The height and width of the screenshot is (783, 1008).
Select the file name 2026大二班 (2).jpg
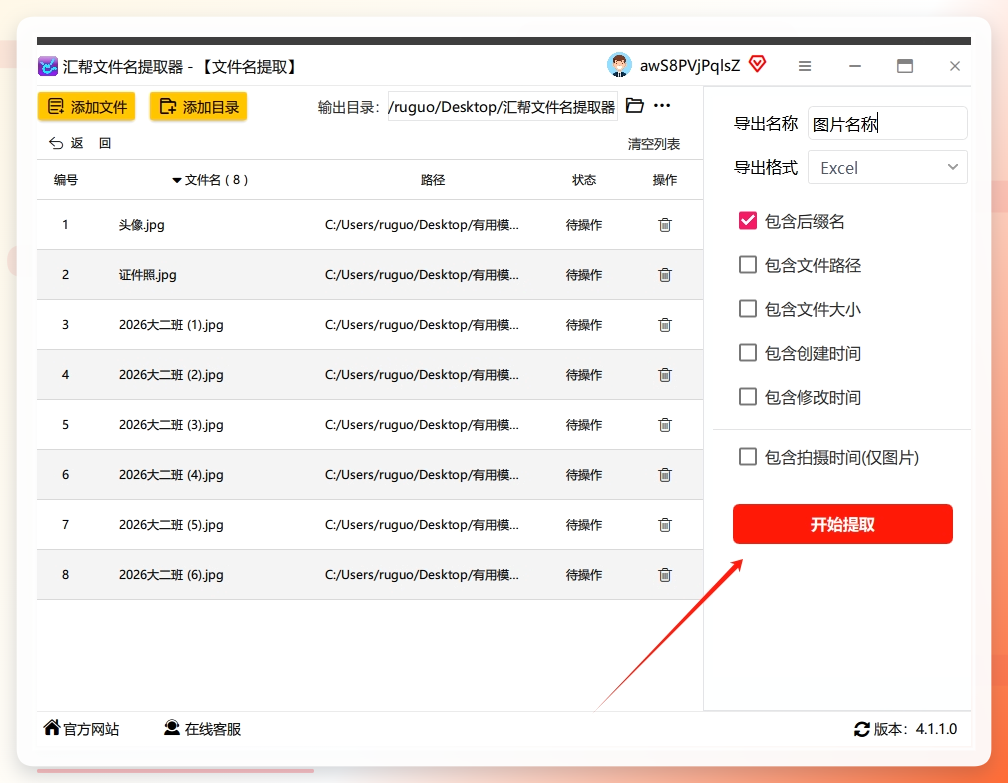coord(171,375)
